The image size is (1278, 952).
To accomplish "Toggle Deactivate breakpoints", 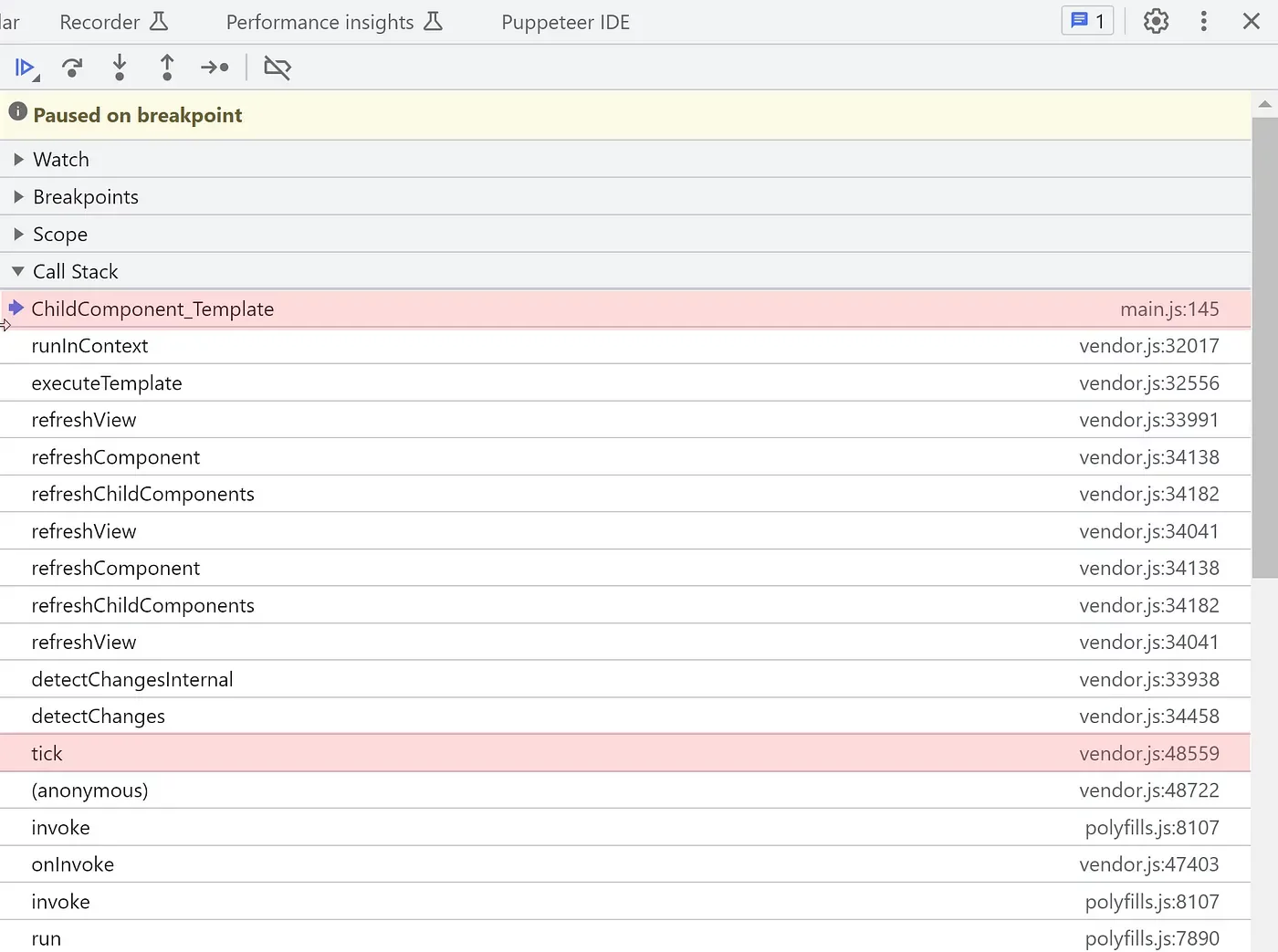I will click(x=277, y=68).
